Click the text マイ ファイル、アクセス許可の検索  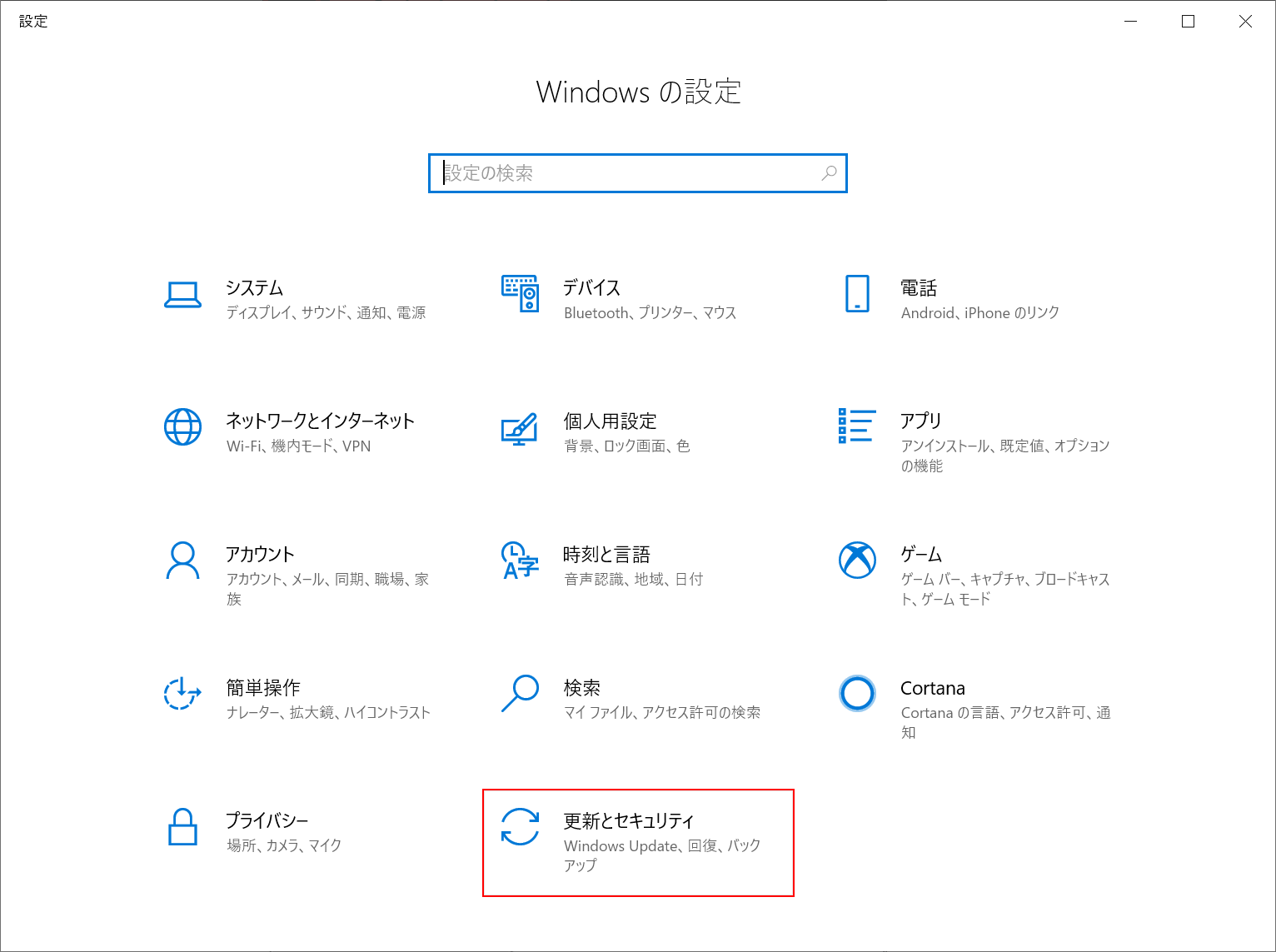[x=662, y=713]
